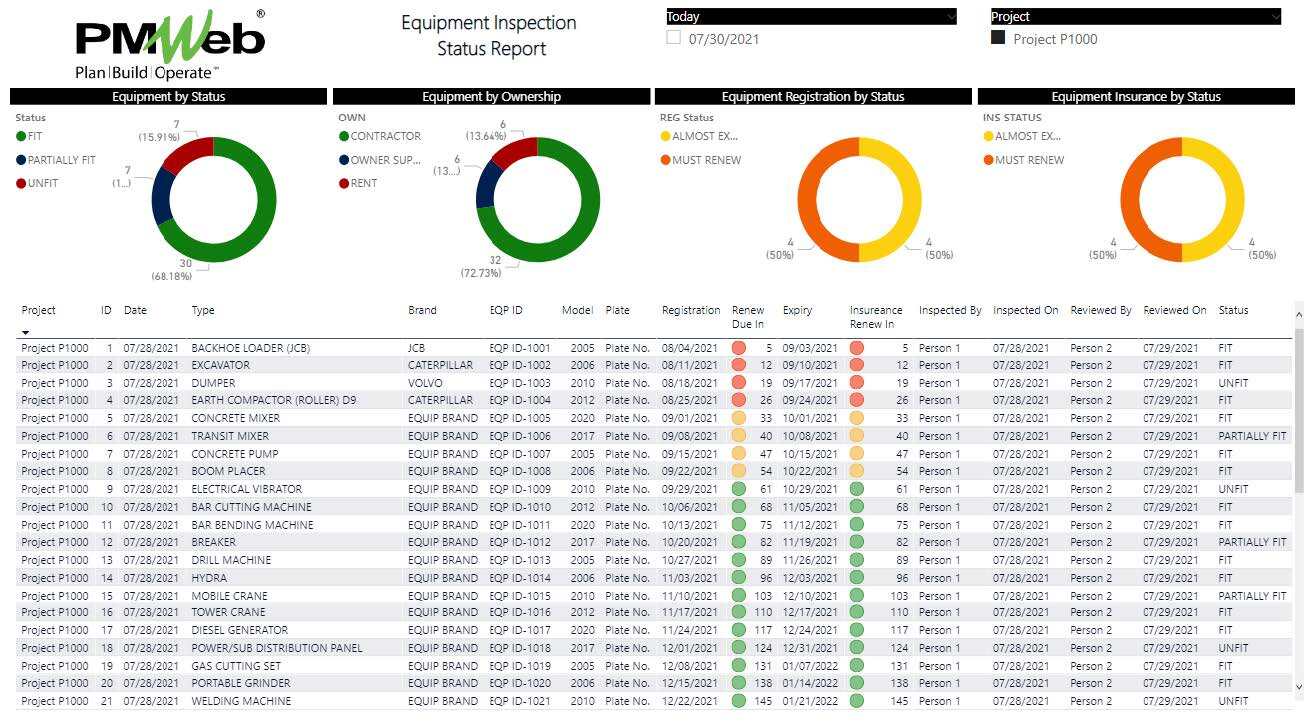Click green Insurance Renew indicator for Tower Crane
The image size is (1313, 723).
[x=857, y=612]
